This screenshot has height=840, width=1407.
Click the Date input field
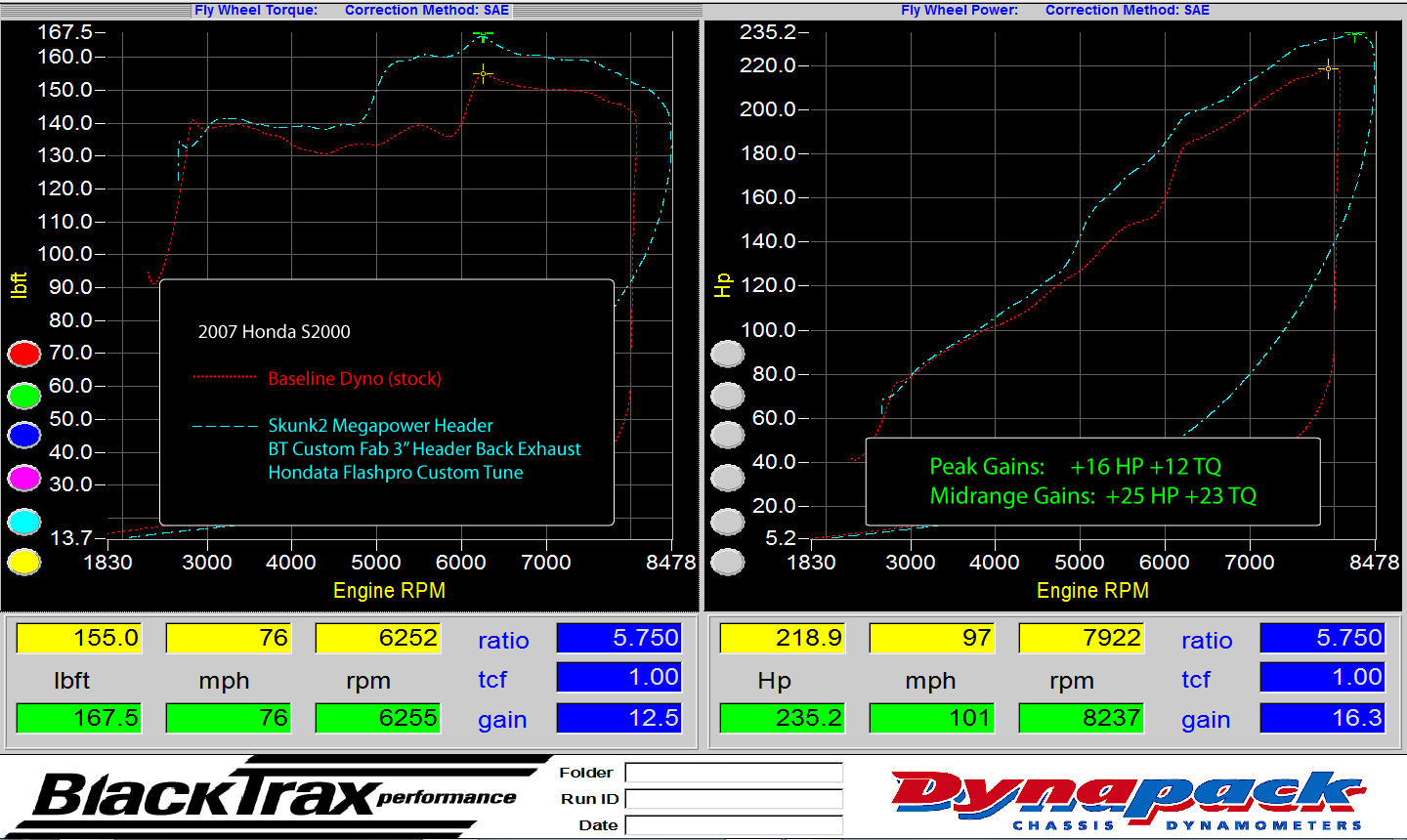(735, 824)
